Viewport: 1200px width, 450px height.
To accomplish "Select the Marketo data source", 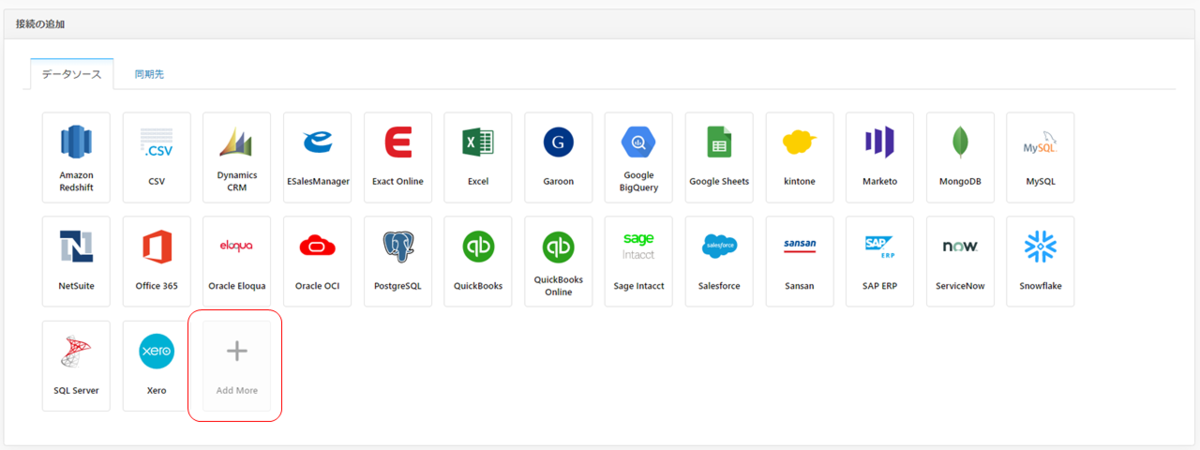I will 880,157.
